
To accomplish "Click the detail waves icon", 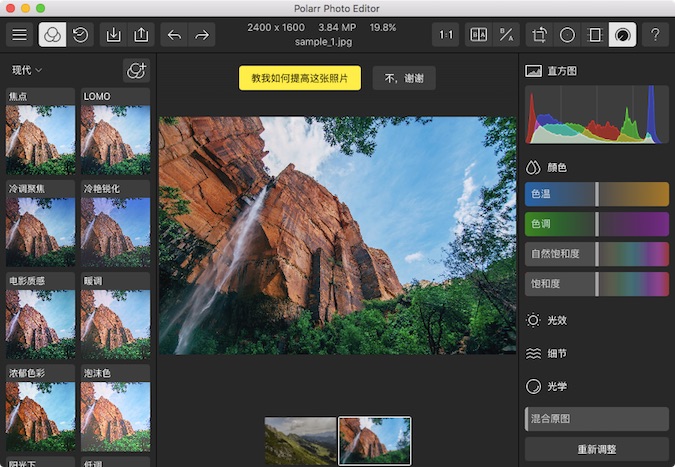I will pos(533,353).
